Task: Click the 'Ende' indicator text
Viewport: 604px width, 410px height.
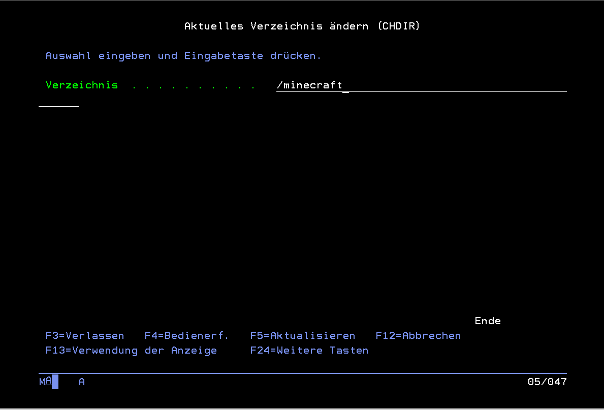Action: coord(488,321)
